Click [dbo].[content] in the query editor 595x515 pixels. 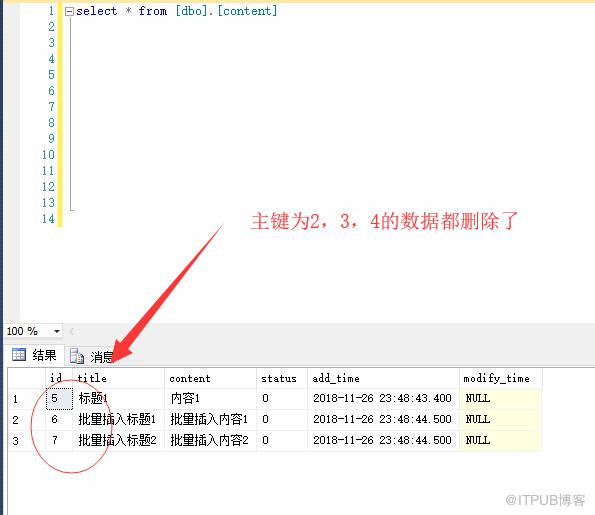(227, 11)
